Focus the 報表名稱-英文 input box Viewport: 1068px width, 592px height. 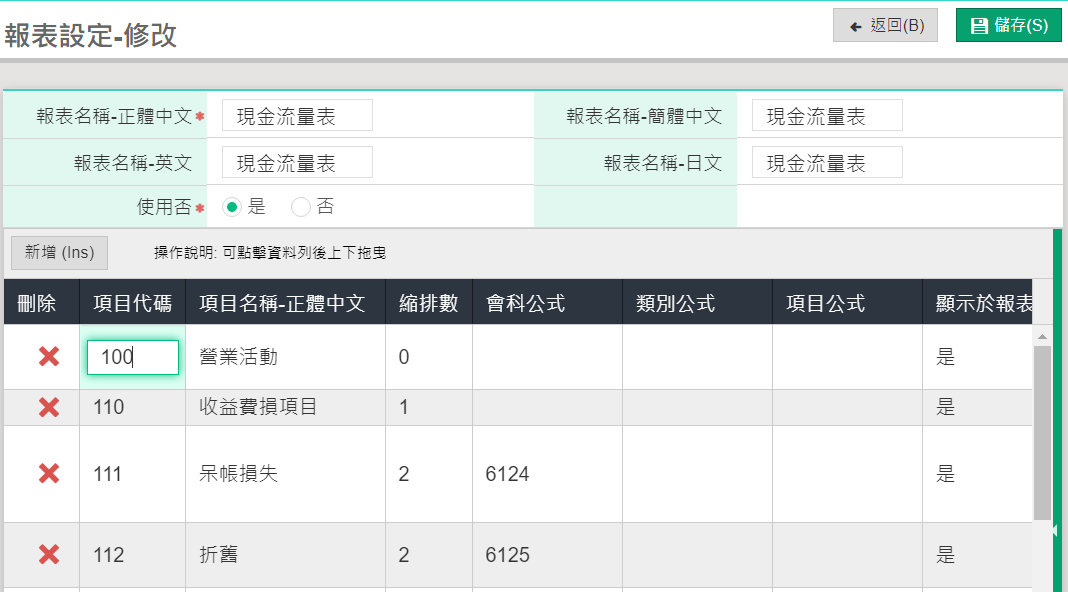(x=297, y=163)
